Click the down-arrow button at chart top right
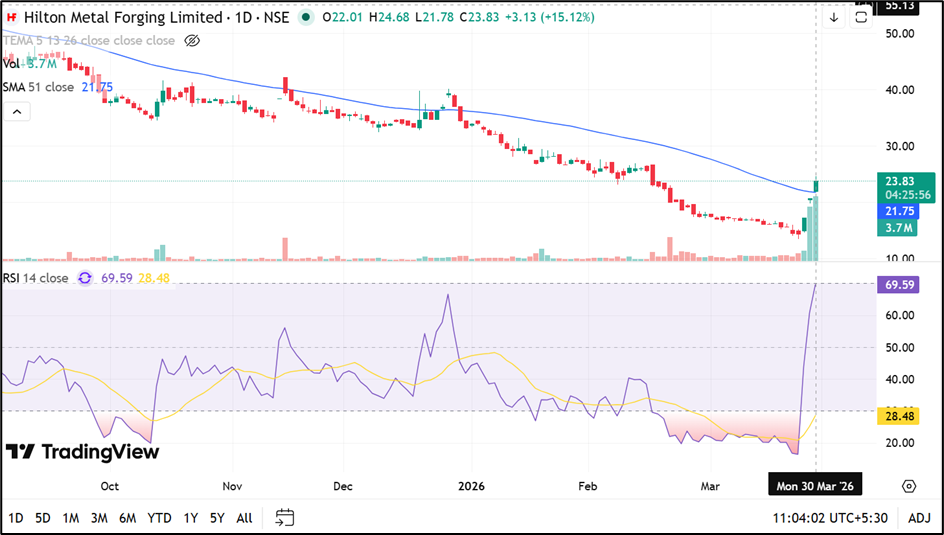Viewport: 944px width, 535px height. point(834,18)
